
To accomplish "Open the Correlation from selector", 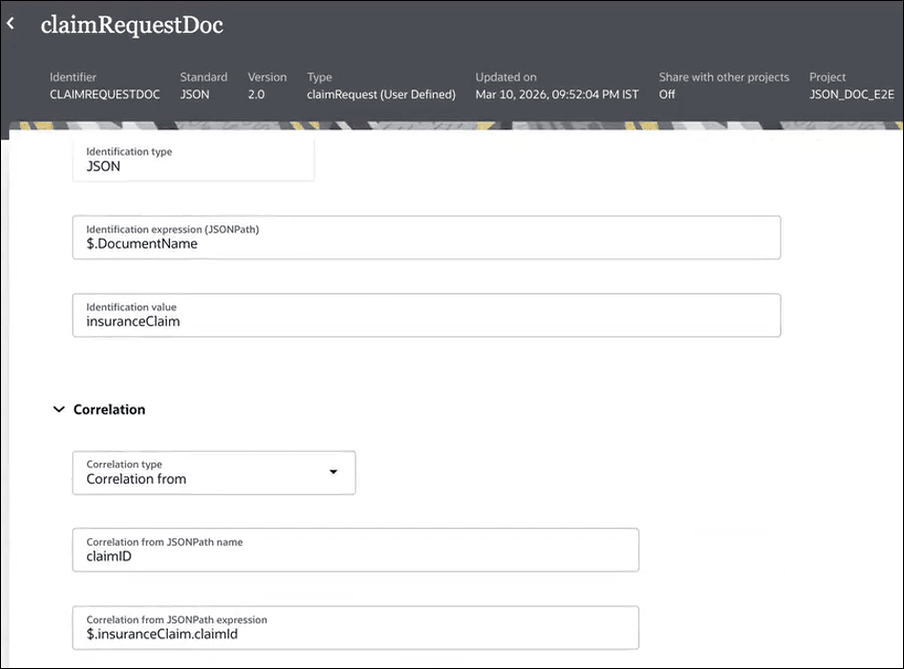I will pyautogui.click(x=214, y=472).
